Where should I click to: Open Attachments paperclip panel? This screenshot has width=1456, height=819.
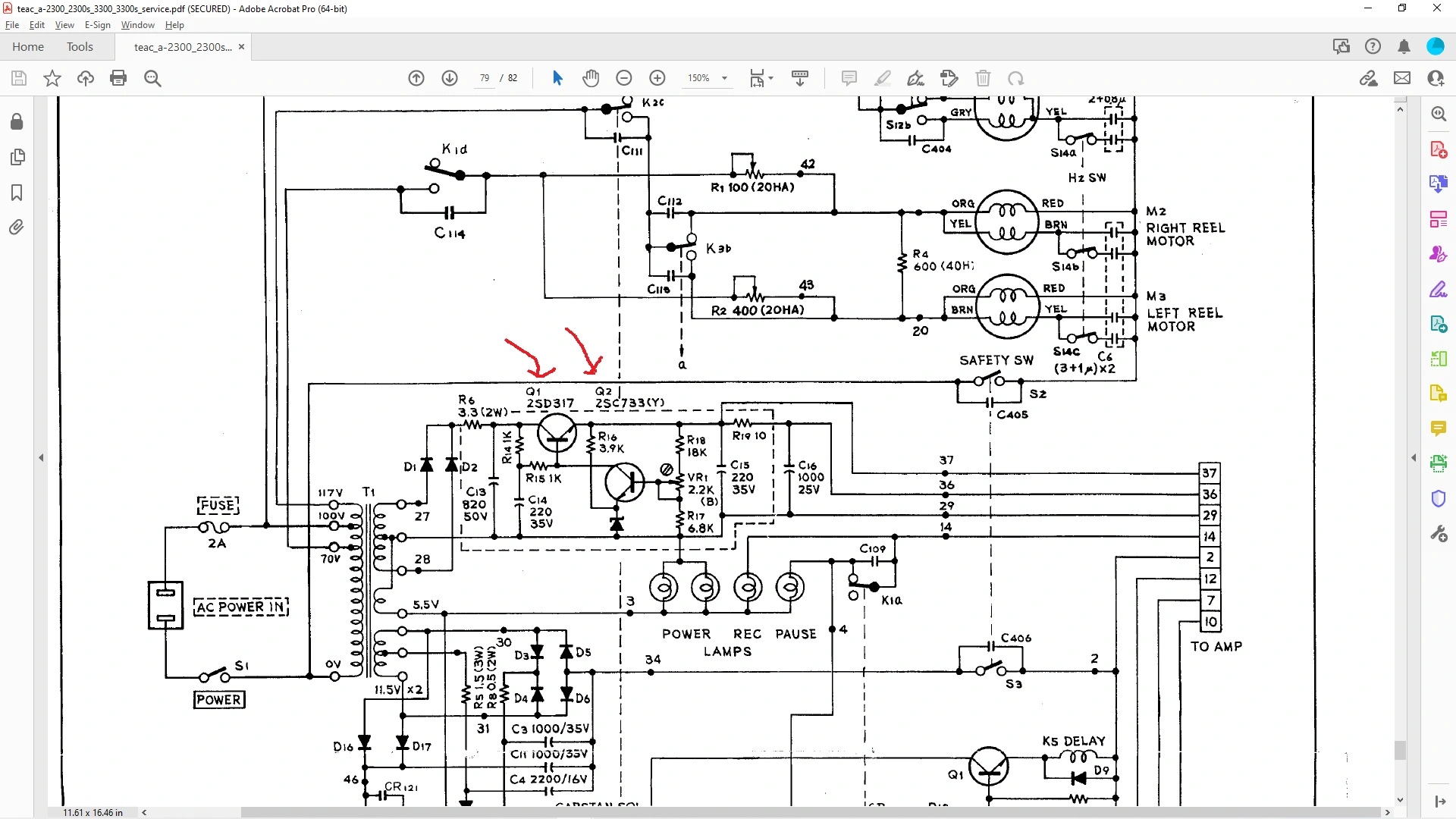(17, 227)
